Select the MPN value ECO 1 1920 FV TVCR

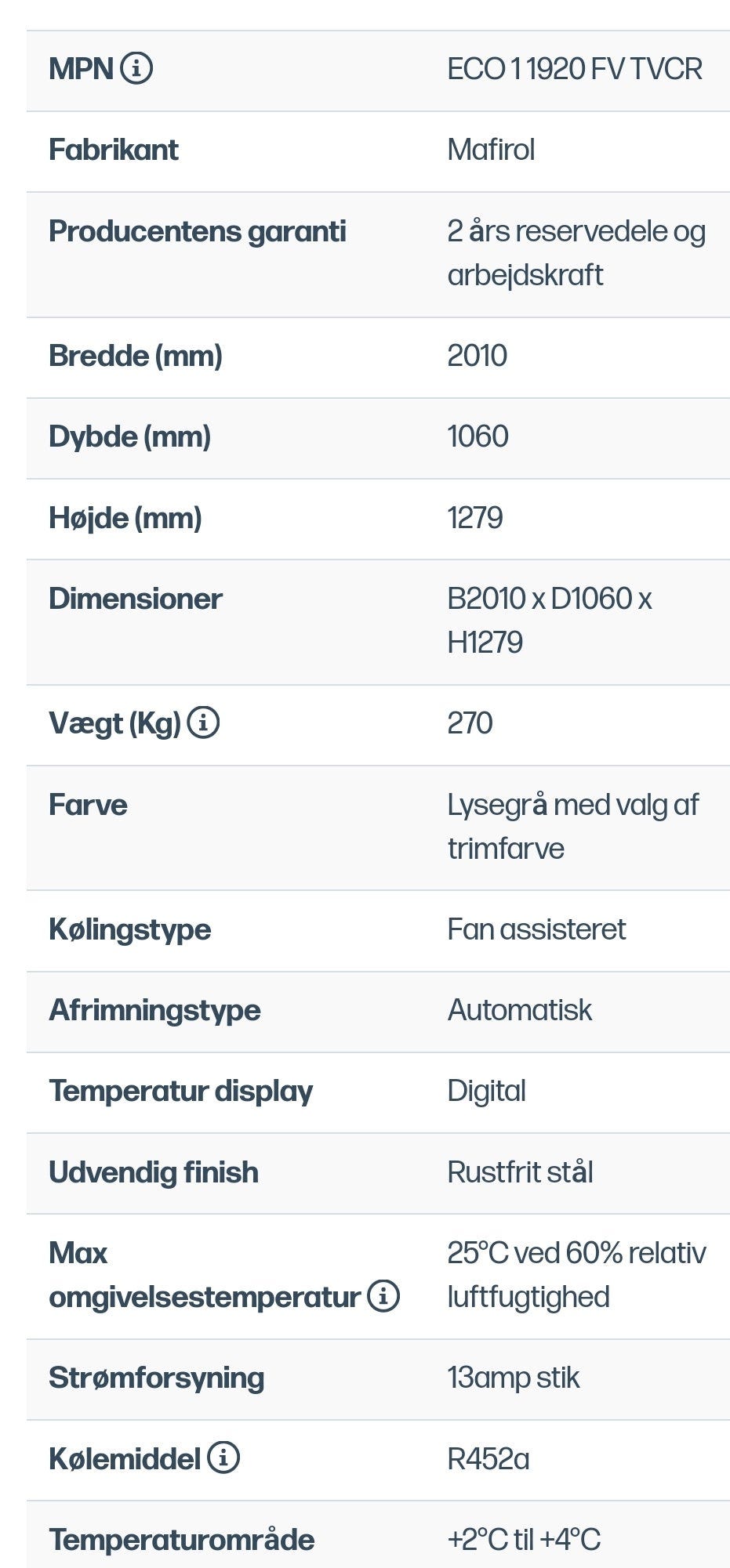pyautogui.click(x=574, y=70)
